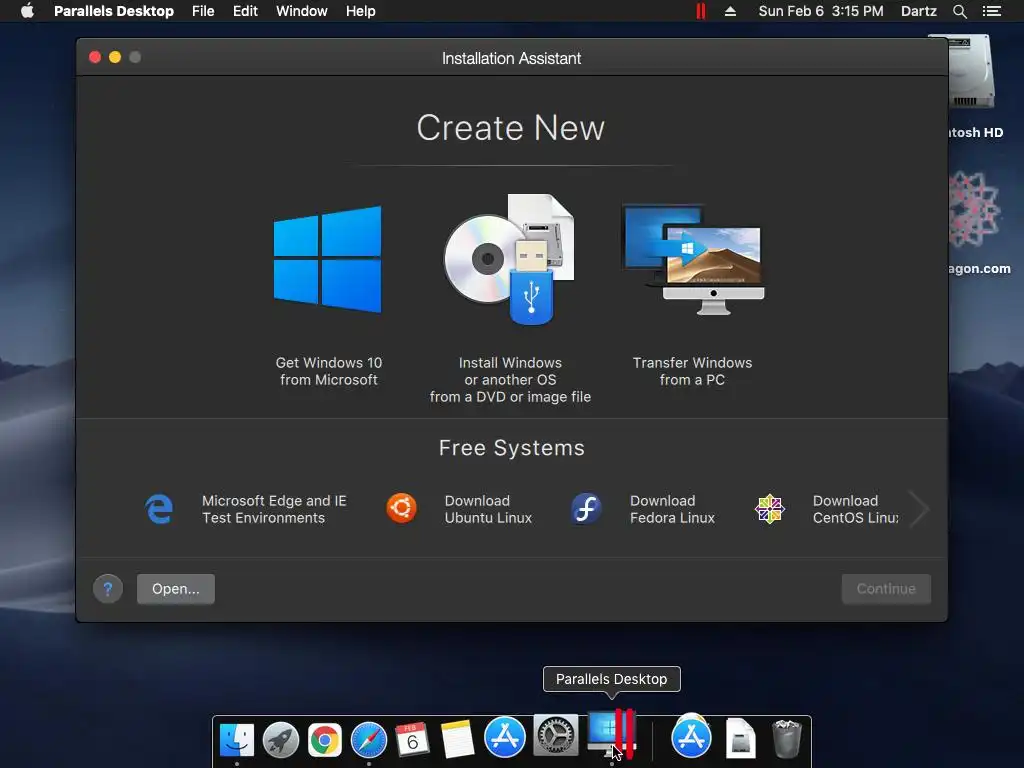The width and height of the screenshot is (1024, 768).
Task: Click the Continue button
Action: point(886,589)
